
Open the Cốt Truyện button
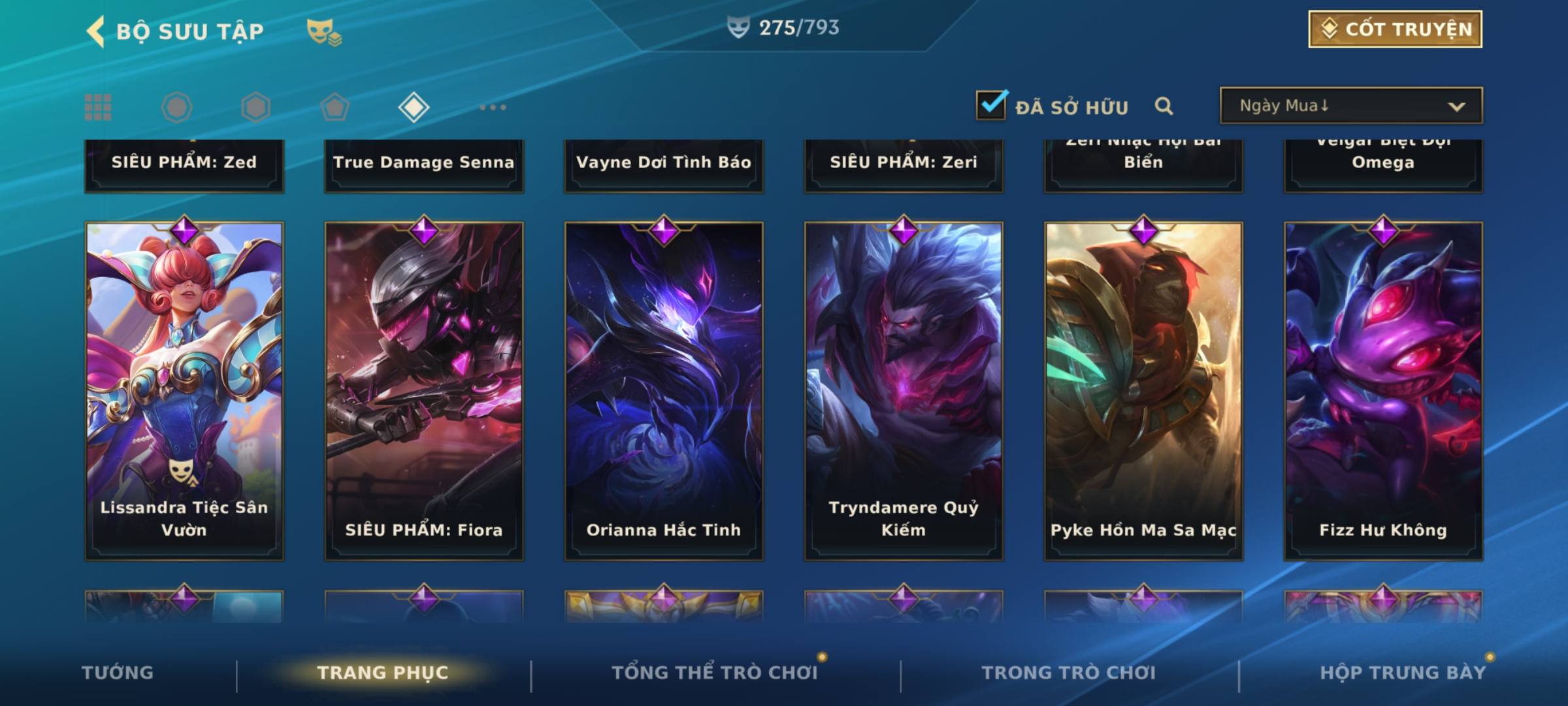[1395, 29]
